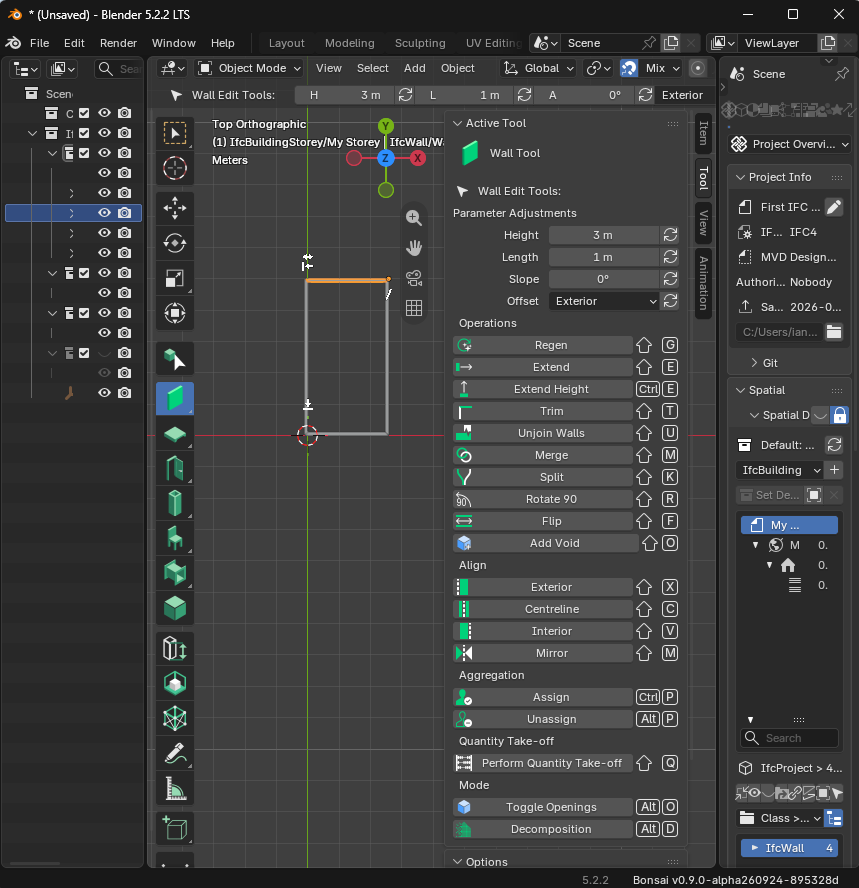Open the file browser folder icon
This screenshot has height=888, width=859.
[834, 332]
